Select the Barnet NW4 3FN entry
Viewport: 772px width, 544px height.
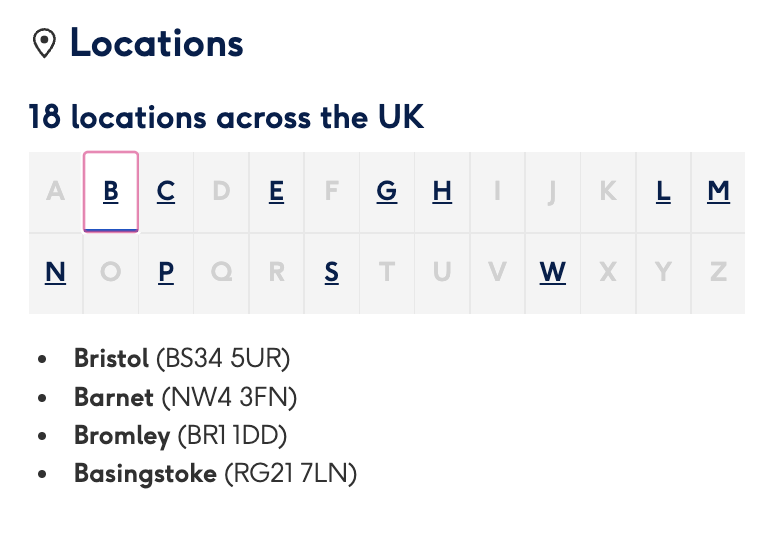pyautogui.click(x=185, y=397)
